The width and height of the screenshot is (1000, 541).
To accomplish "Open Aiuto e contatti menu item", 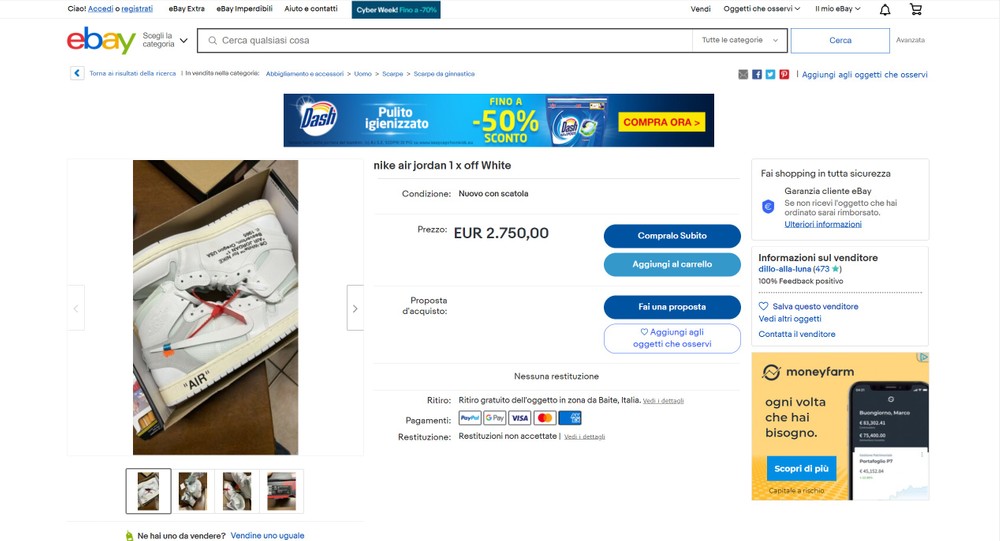I will pos(311,9).
